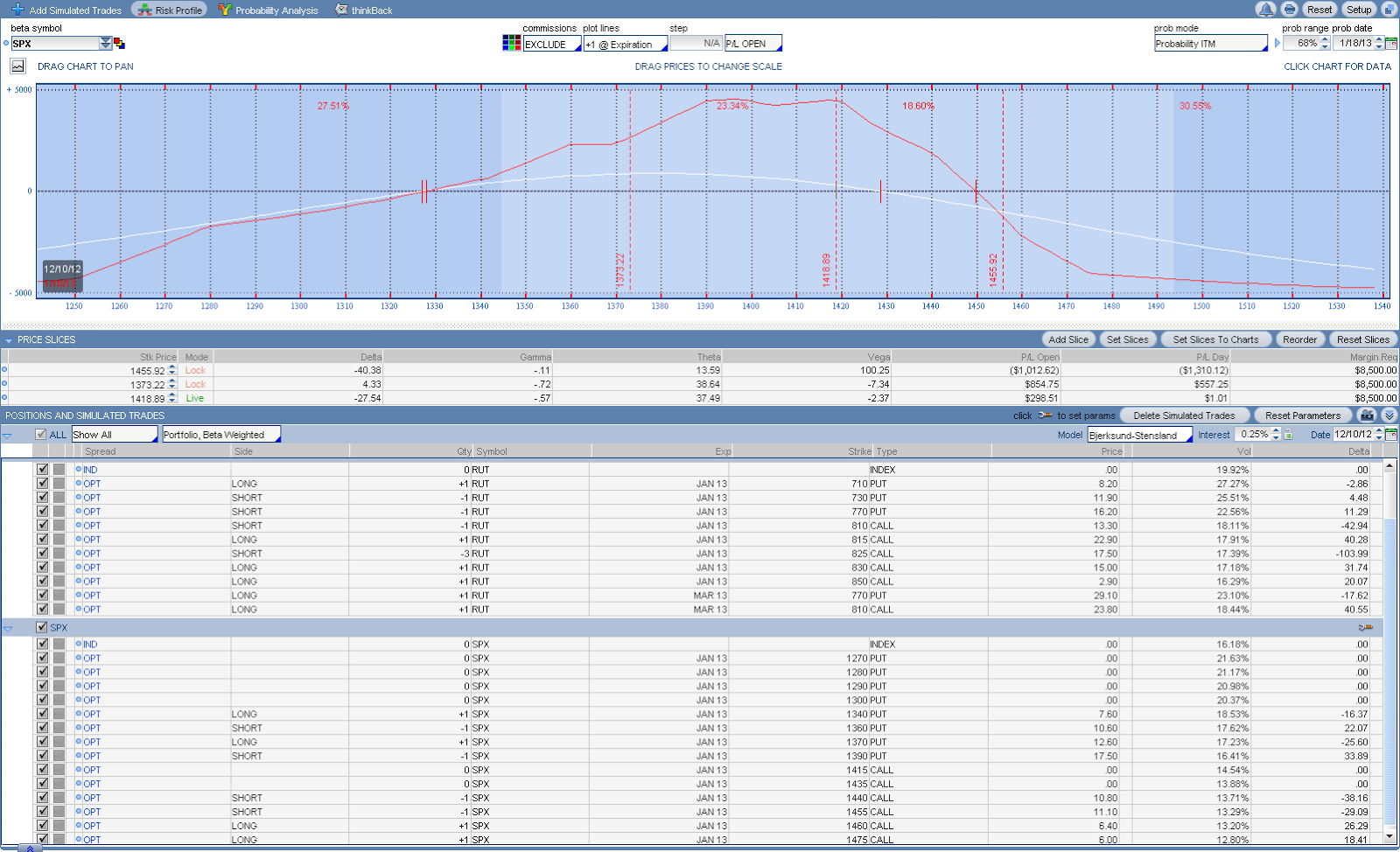Image resolution: width=1400 pixels, height=852 pixels.
Task: Toggle the ALL positions checkbox
Action: tap(41, 434)
